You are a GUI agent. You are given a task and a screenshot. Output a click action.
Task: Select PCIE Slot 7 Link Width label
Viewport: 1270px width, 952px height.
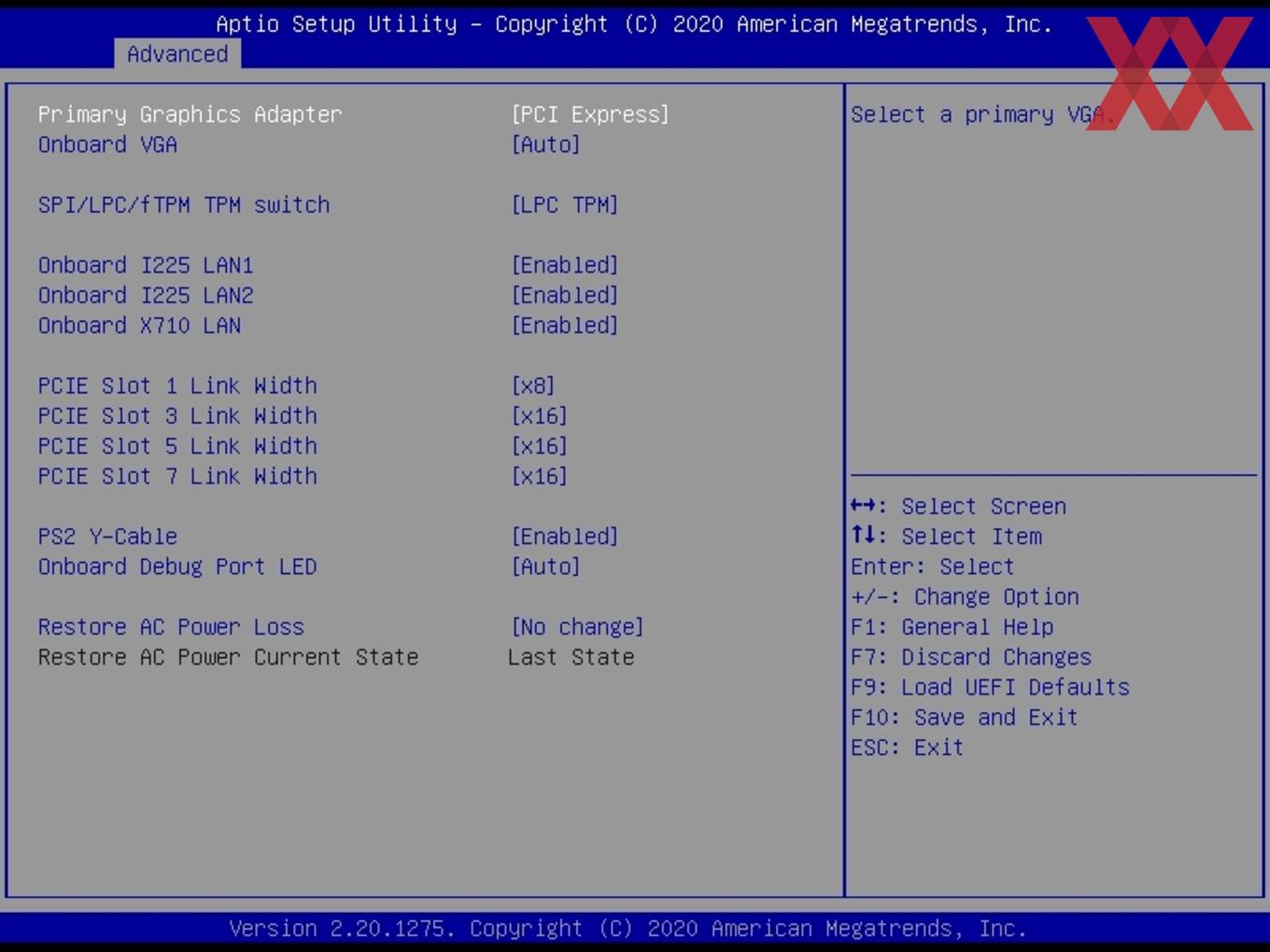(x=177, y=476)
